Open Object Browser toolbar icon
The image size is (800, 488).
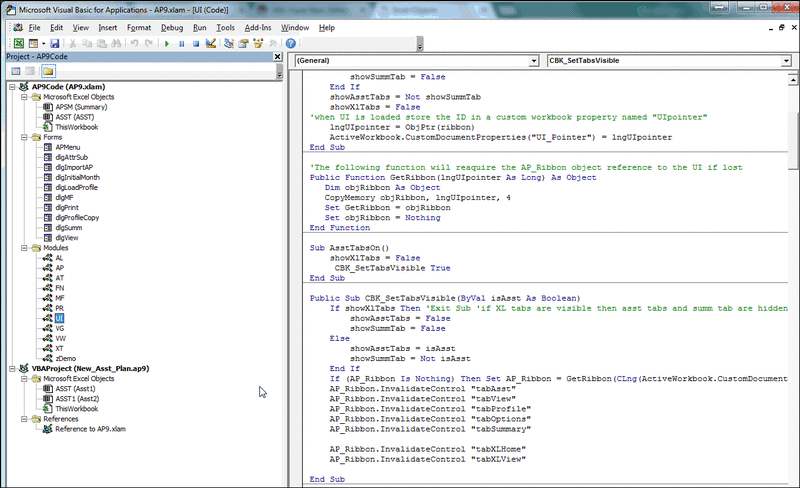258,43
